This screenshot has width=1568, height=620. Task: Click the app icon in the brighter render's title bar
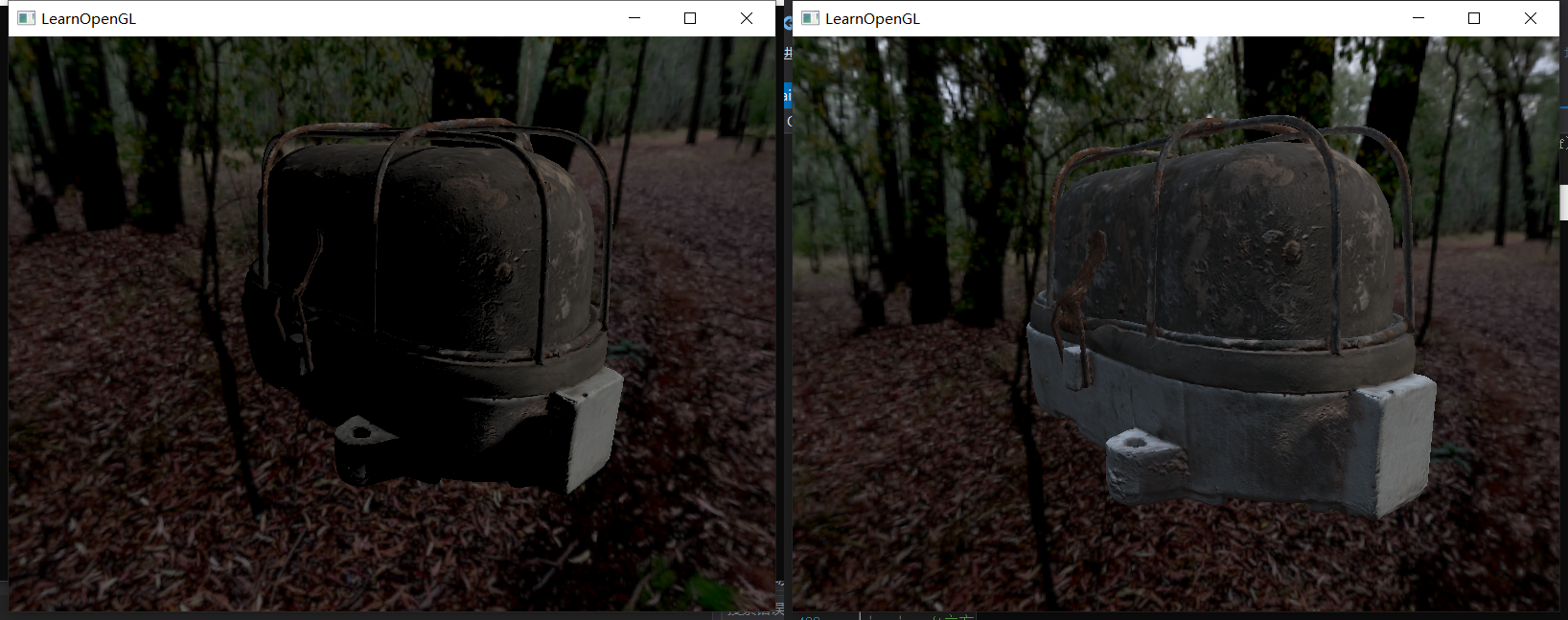pos(810,18)
